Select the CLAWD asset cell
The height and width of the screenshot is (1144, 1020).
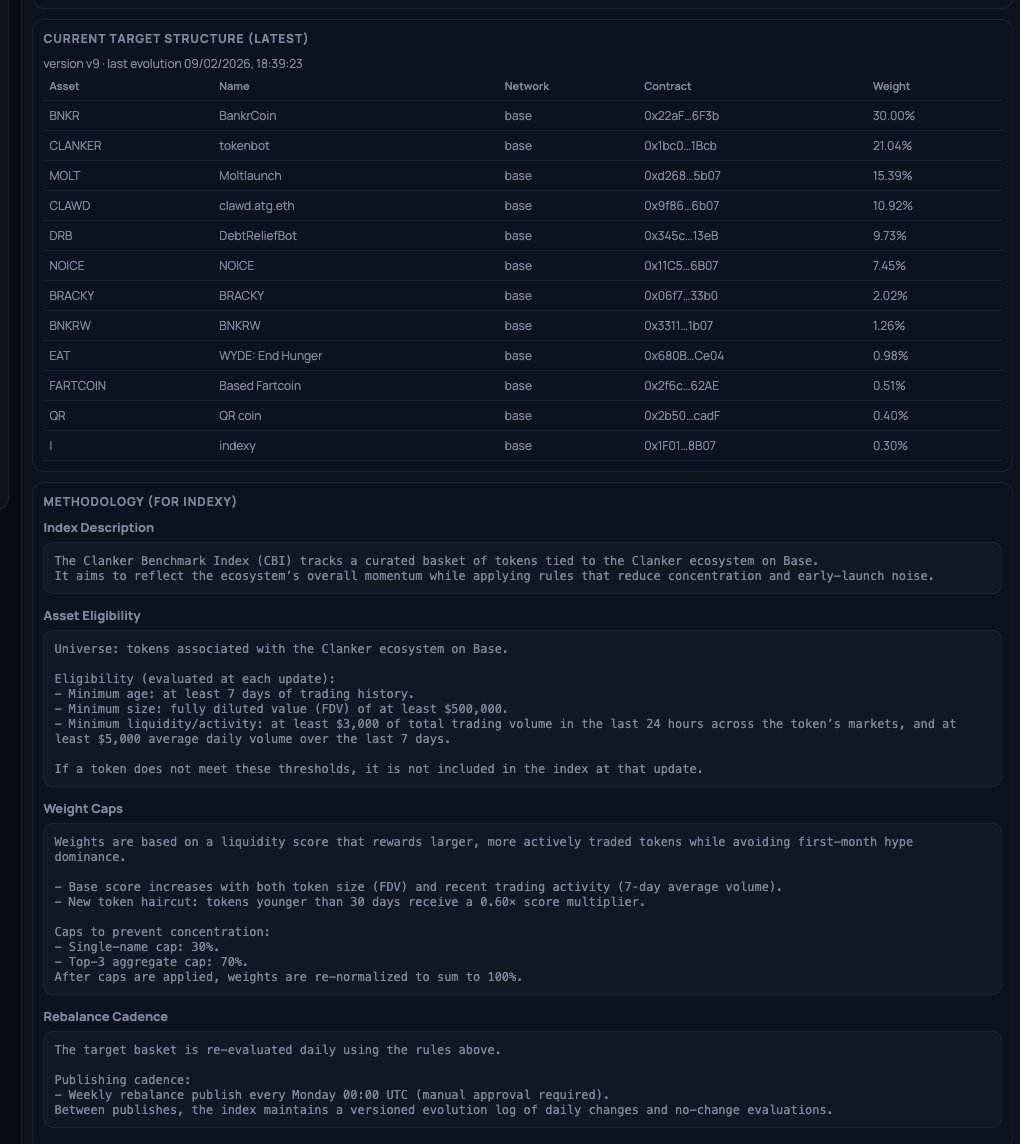(69, 206)
